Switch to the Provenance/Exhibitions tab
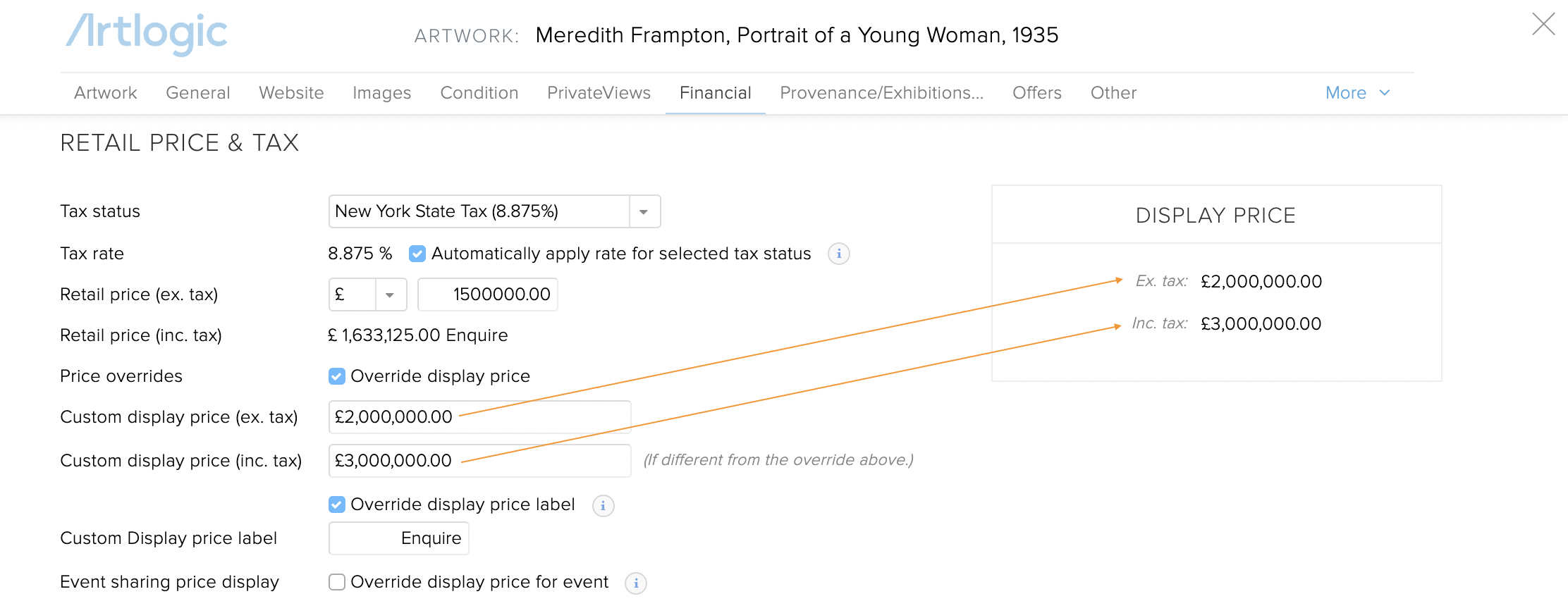This screenshot has width=1568, height=613. [881, 93]
